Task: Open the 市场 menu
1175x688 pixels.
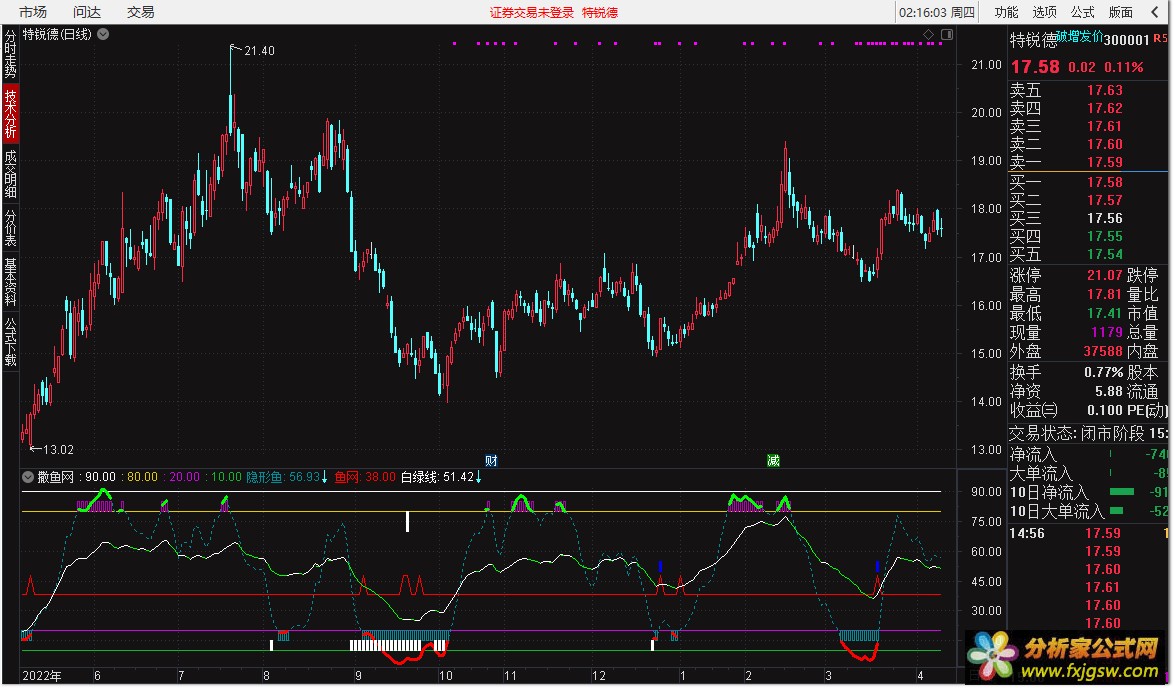Action: pos(32,12)
